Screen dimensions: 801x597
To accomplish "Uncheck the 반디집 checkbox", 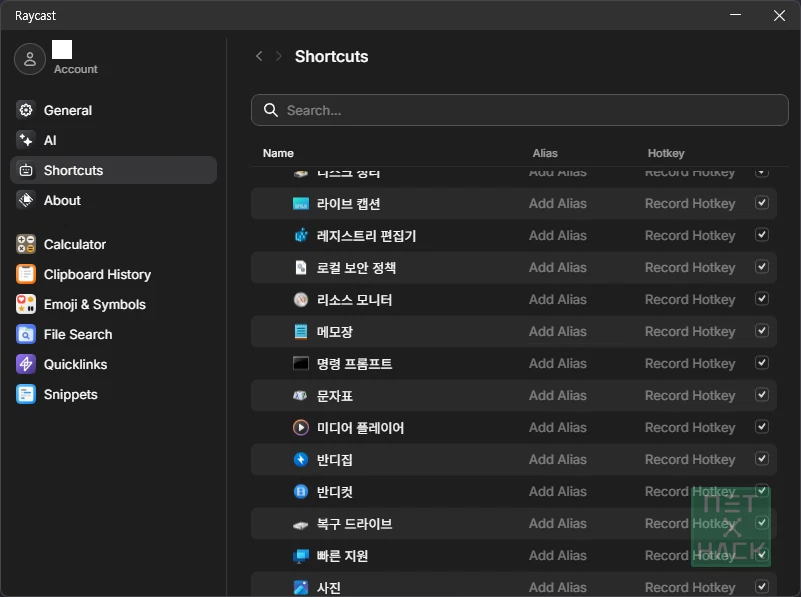I will coord(762,459).
